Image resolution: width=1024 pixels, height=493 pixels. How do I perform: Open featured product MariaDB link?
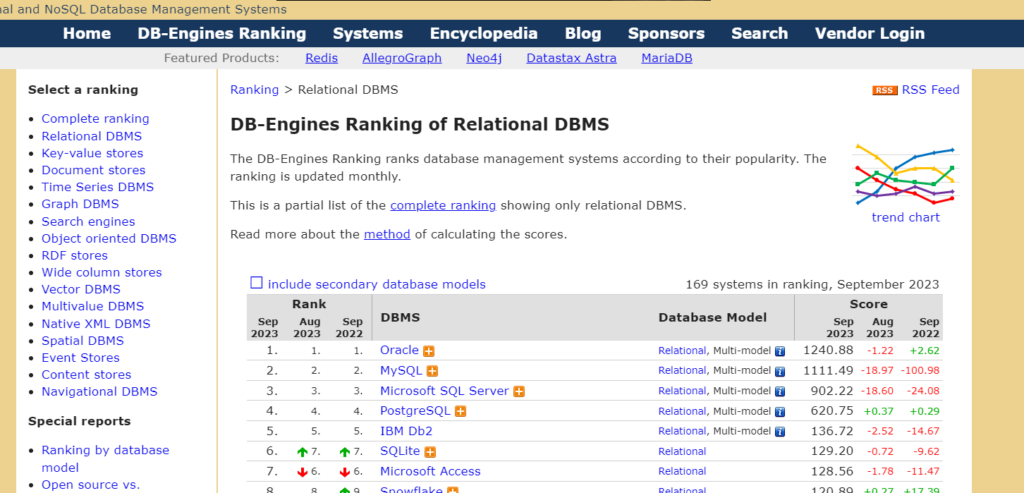coord(667,58)
